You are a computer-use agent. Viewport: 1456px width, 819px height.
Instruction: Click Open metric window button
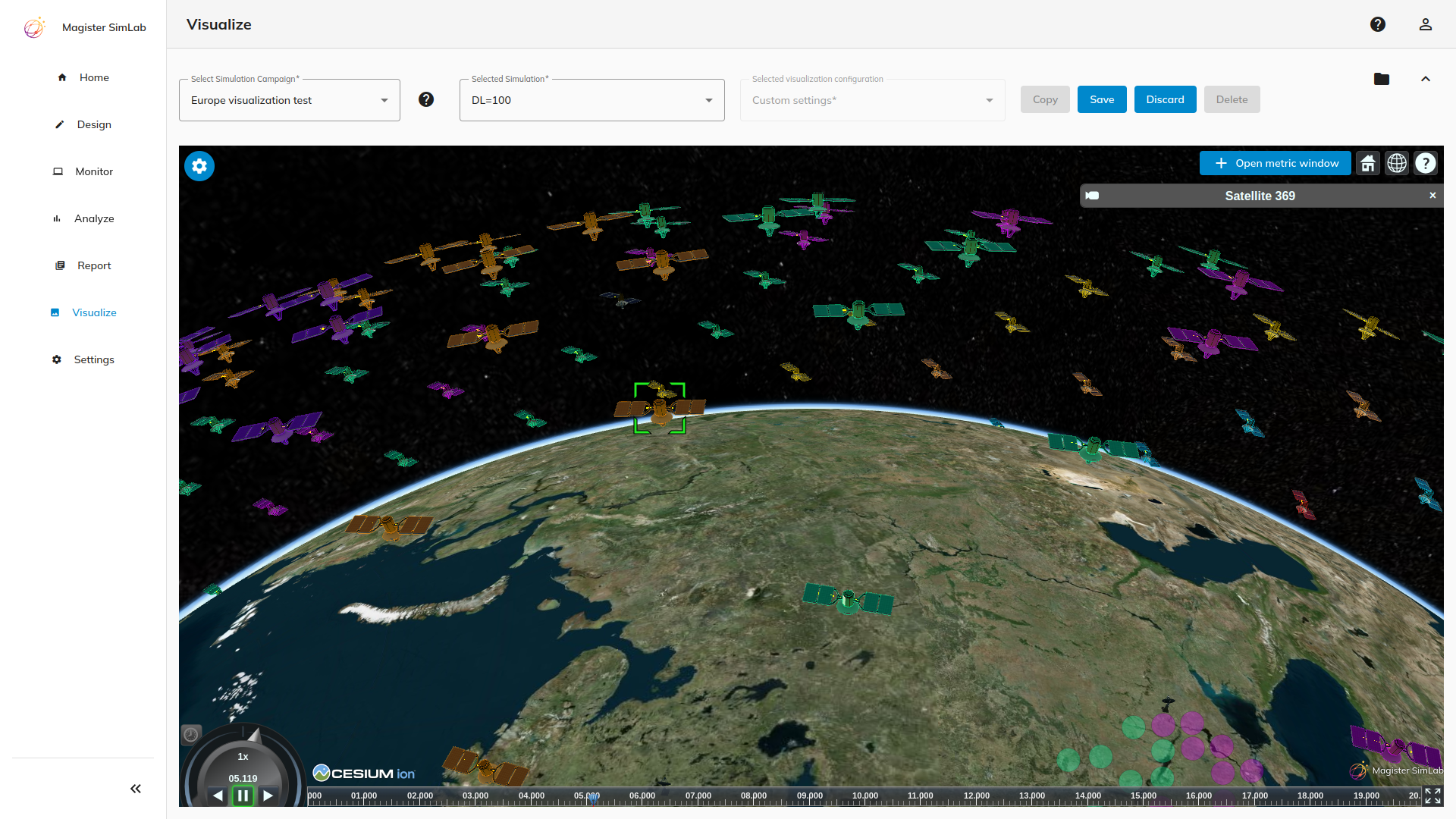[x=1276, y=163]
